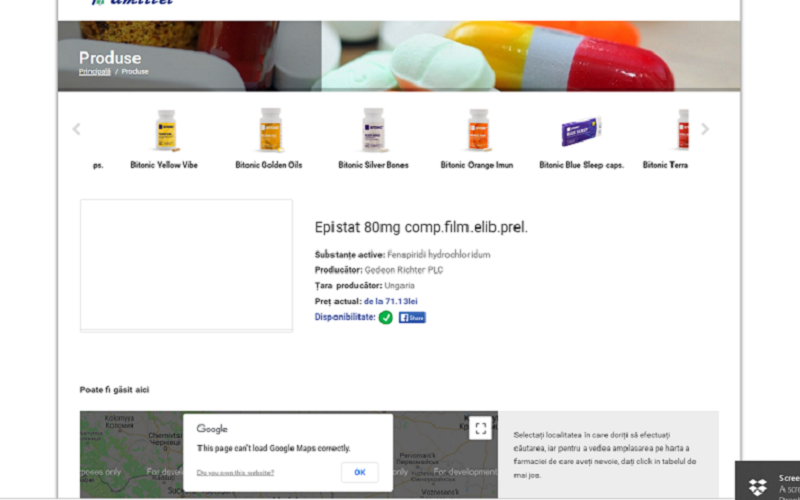This screenshot has height=500, width=800.
Task: Open the Bitonic Golden Oils product label
Action: click(269, 165)
